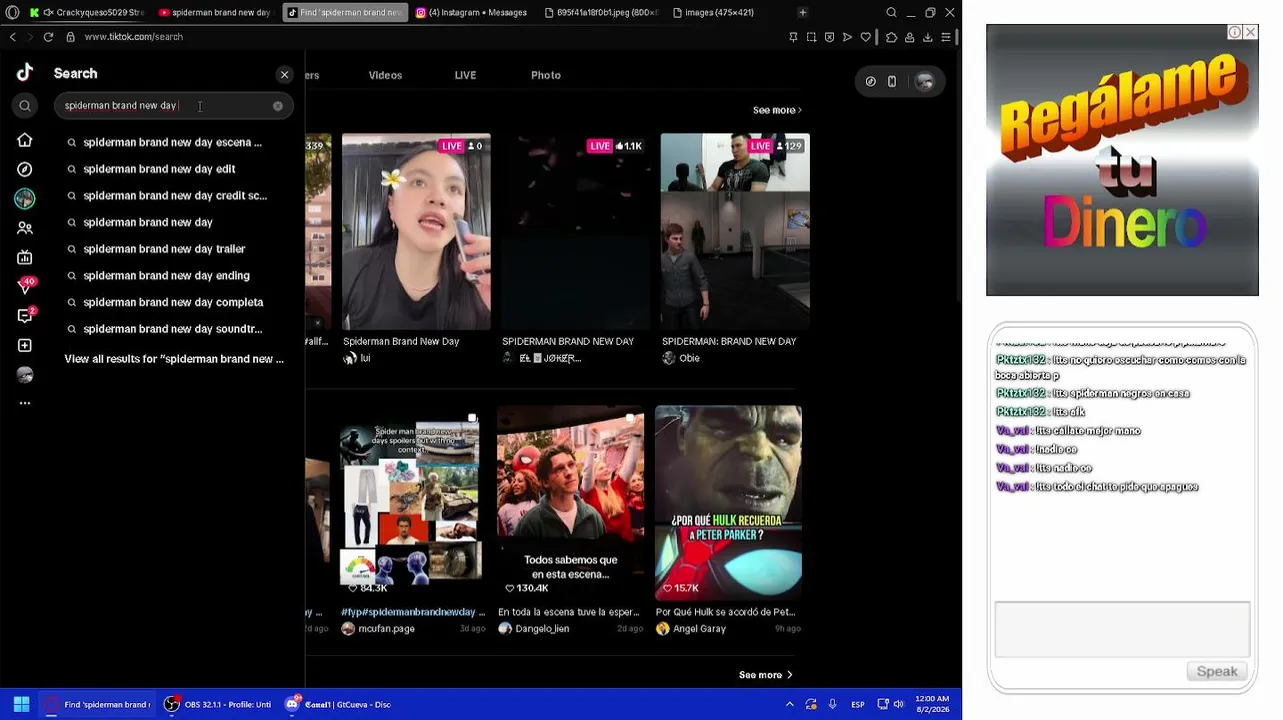
Task: Open the browser downloads icon
Action: (927, 37)
